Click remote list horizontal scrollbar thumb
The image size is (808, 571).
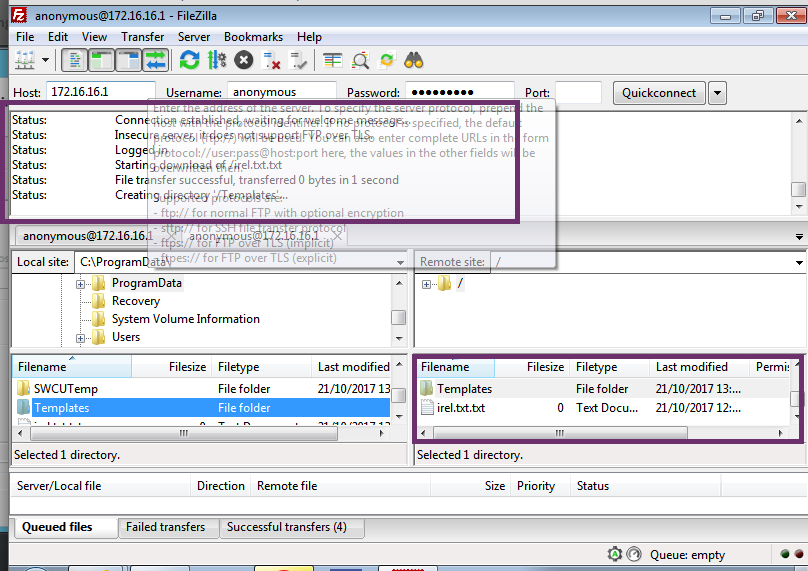(560, 433)
